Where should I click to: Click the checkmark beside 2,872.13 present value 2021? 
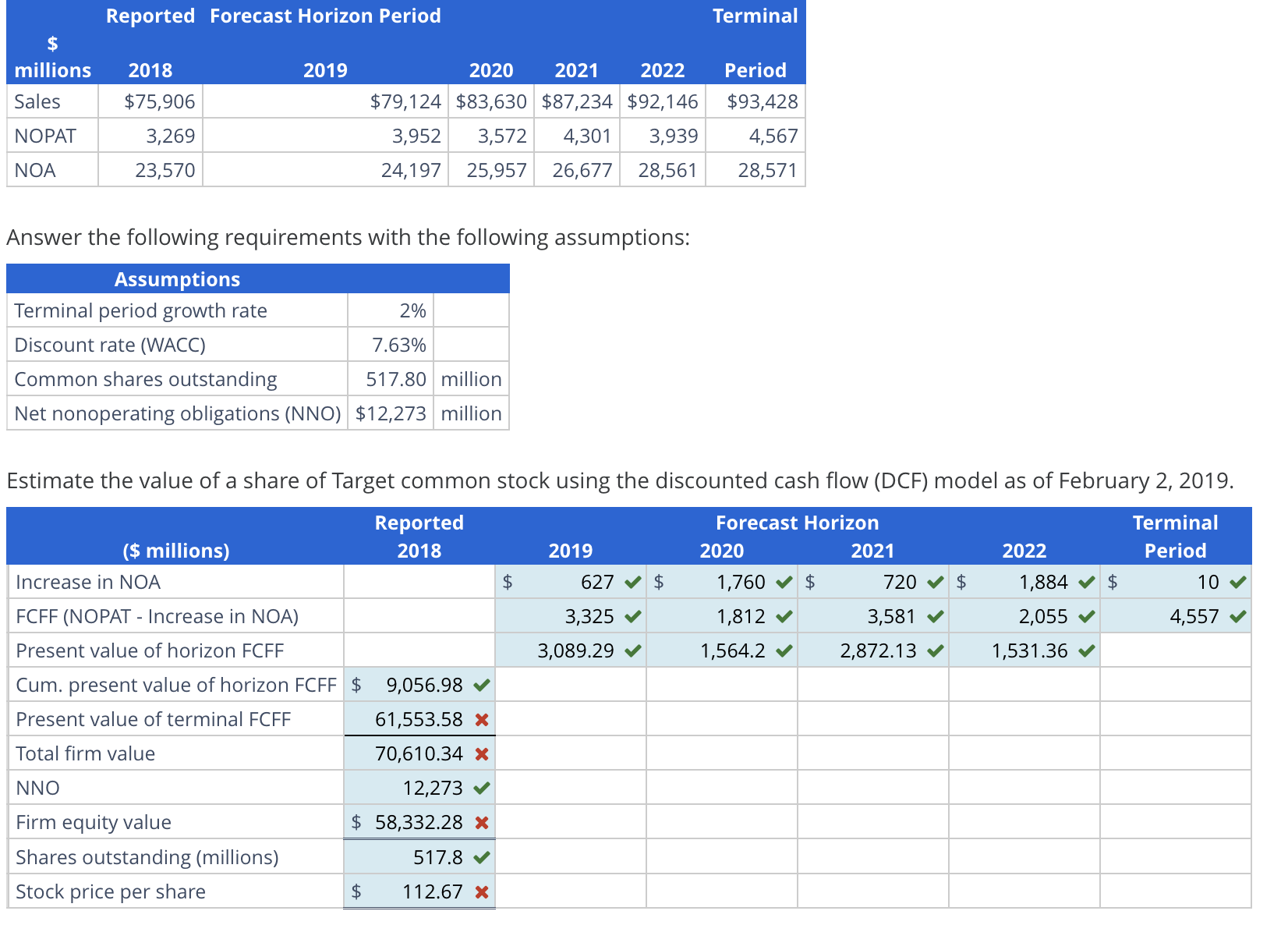point(934,650)
